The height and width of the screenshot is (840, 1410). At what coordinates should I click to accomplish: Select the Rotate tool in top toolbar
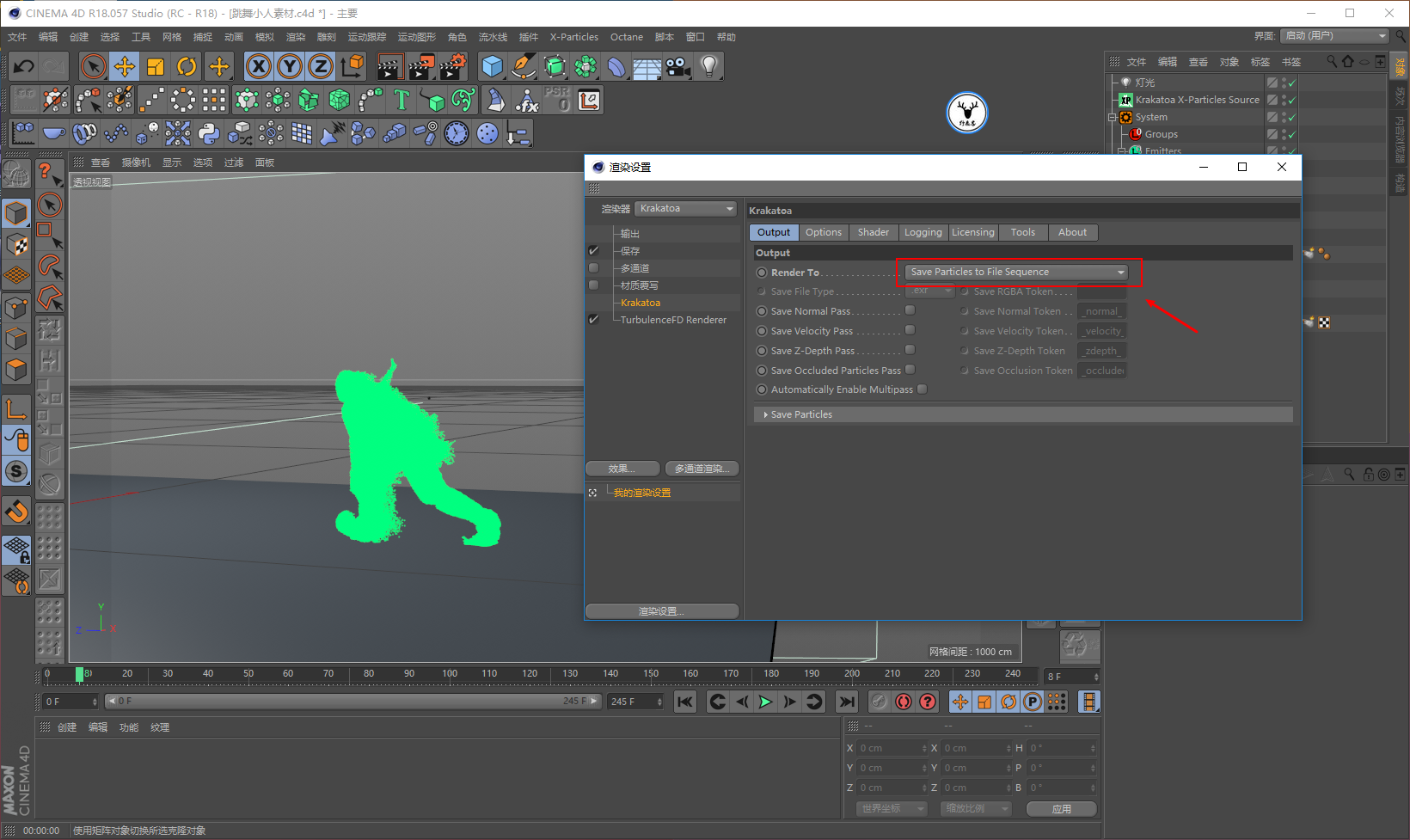187,66
